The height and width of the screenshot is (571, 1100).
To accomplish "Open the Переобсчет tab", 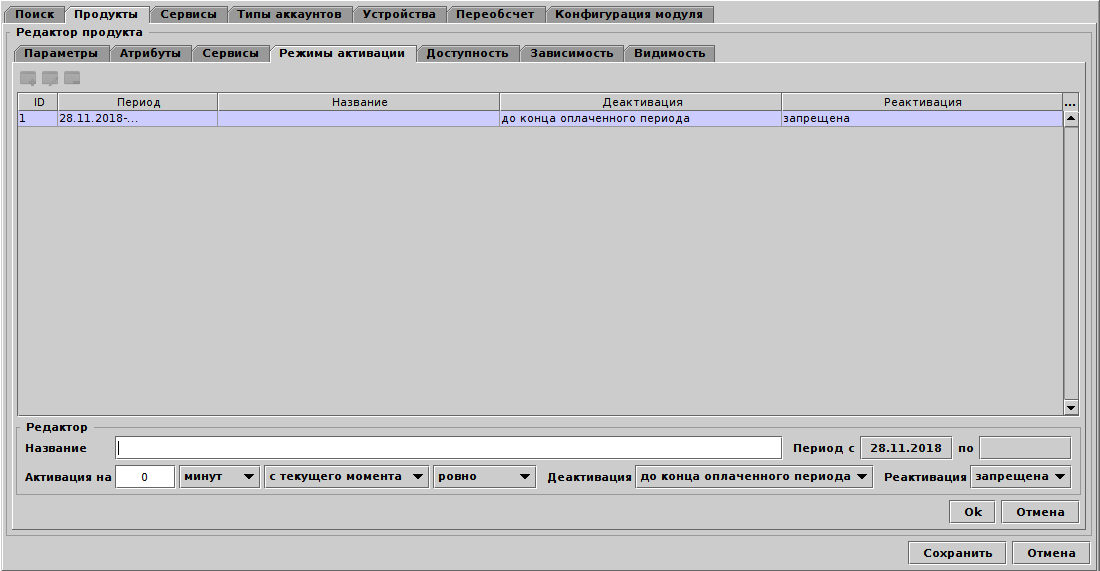I will (x=495, y=14).
